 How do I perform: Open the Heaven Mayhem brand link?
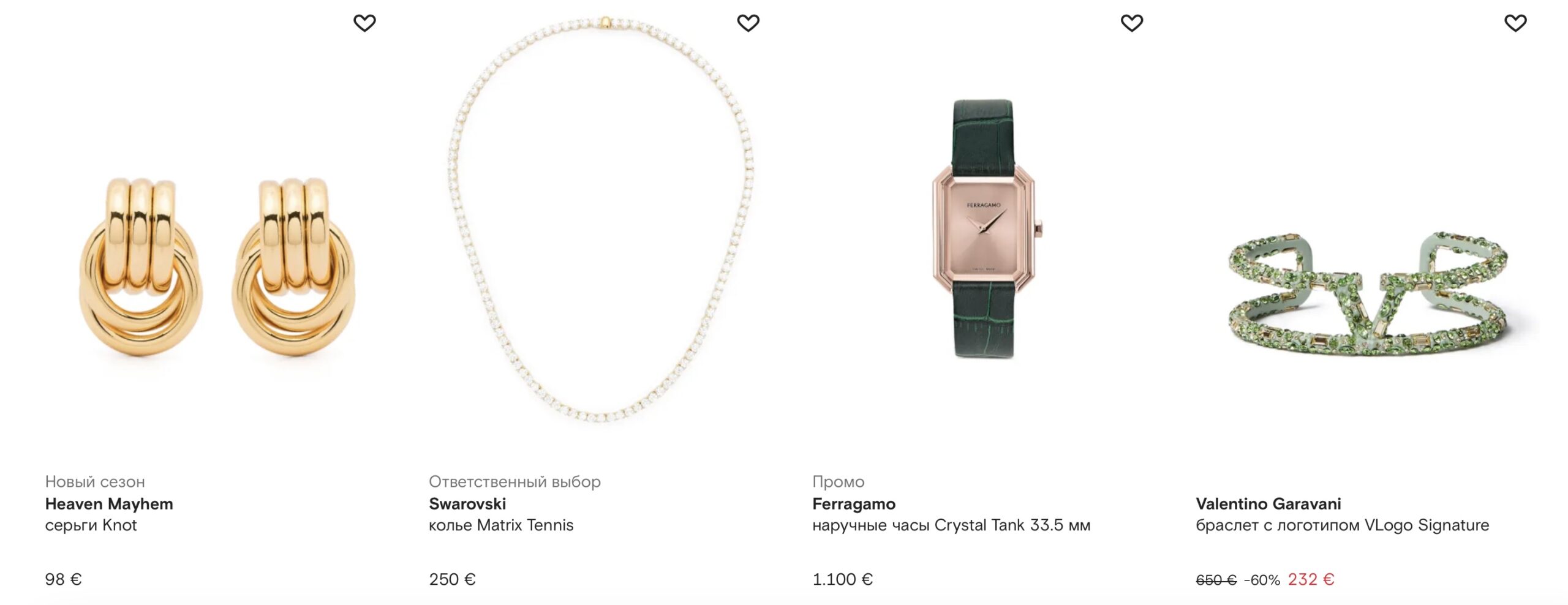109,504
